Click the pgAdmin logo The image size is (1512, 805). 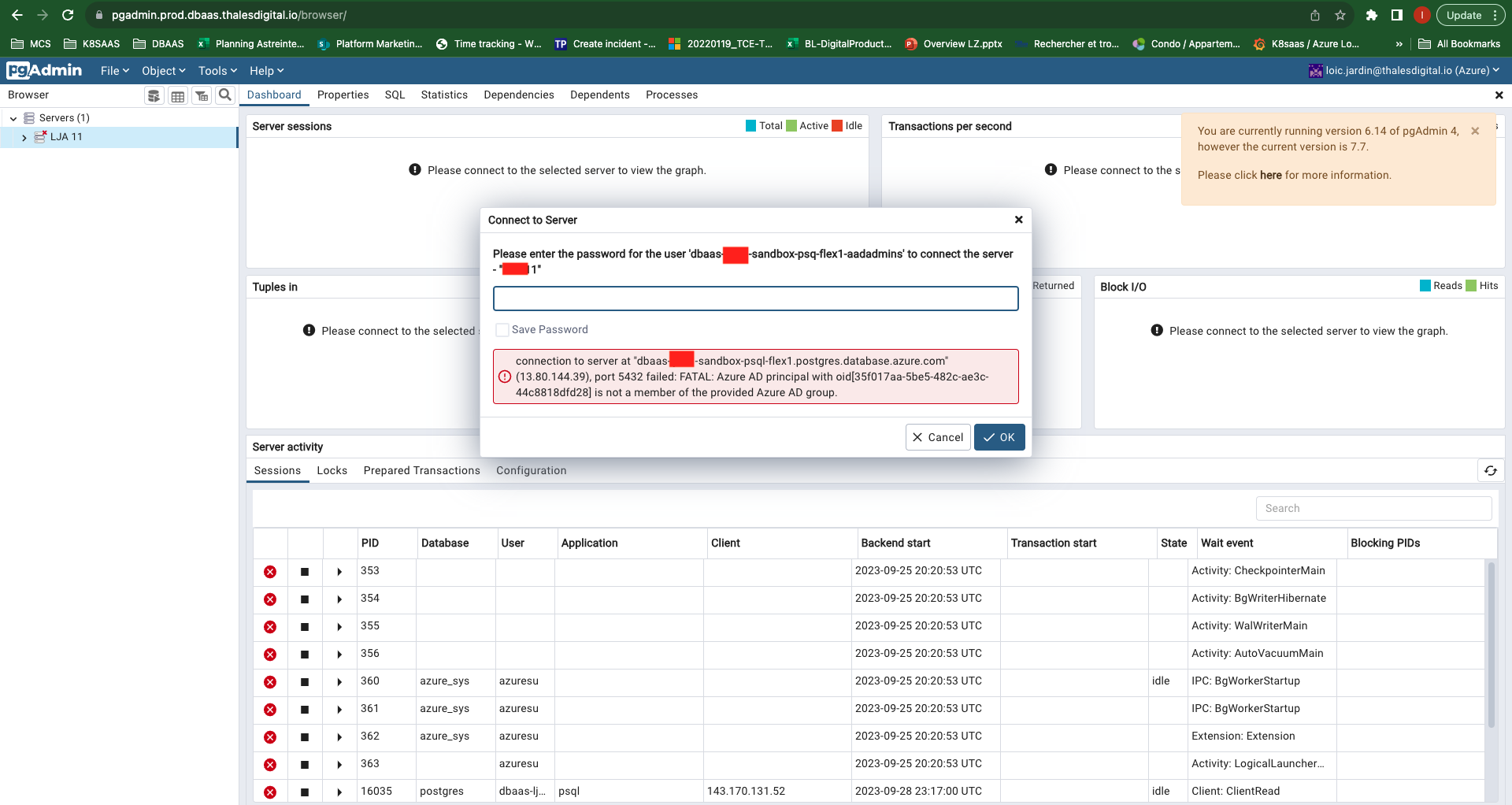44,70
